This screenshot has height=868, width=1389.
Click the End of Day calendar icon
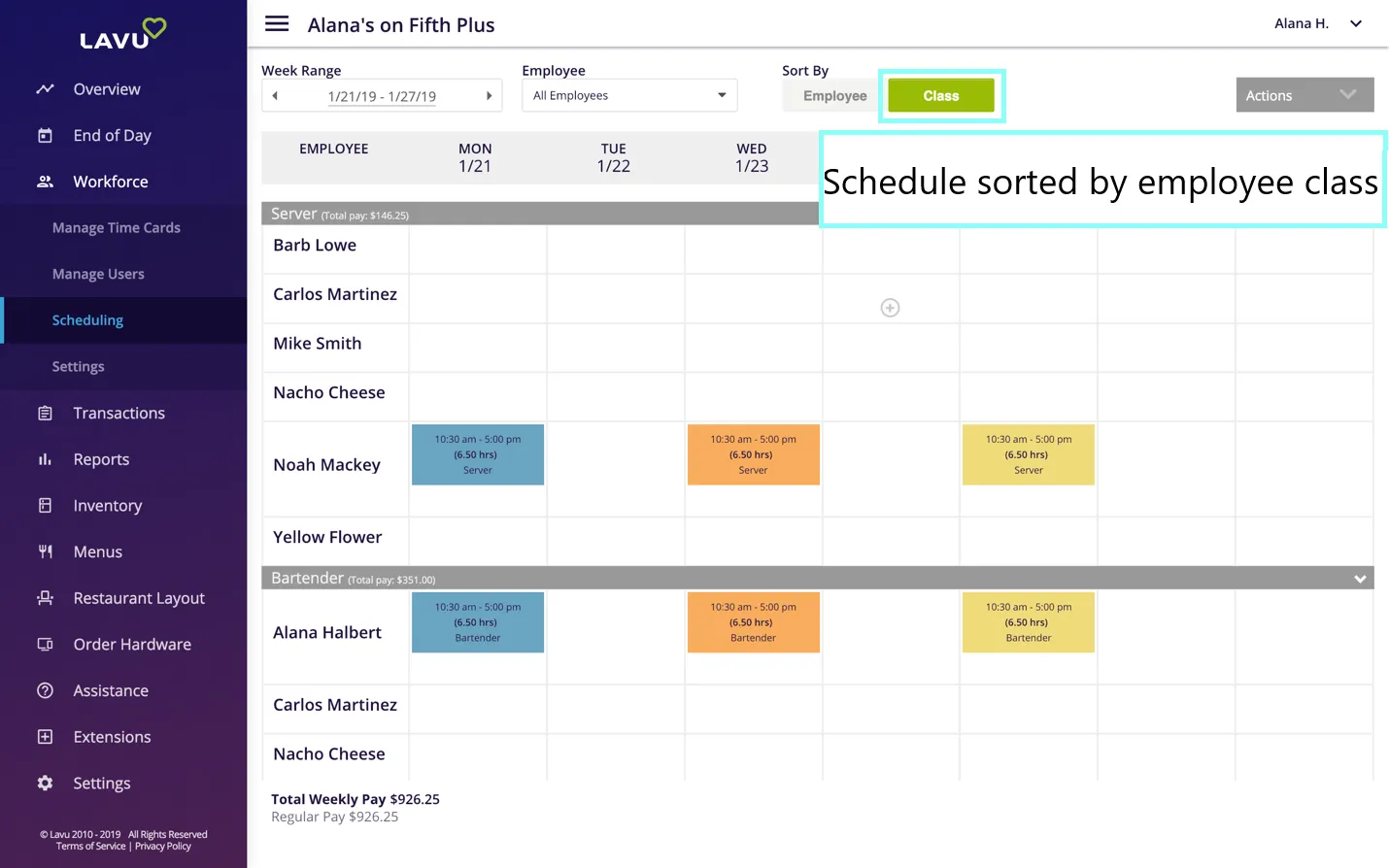click(x=45, y=136)
